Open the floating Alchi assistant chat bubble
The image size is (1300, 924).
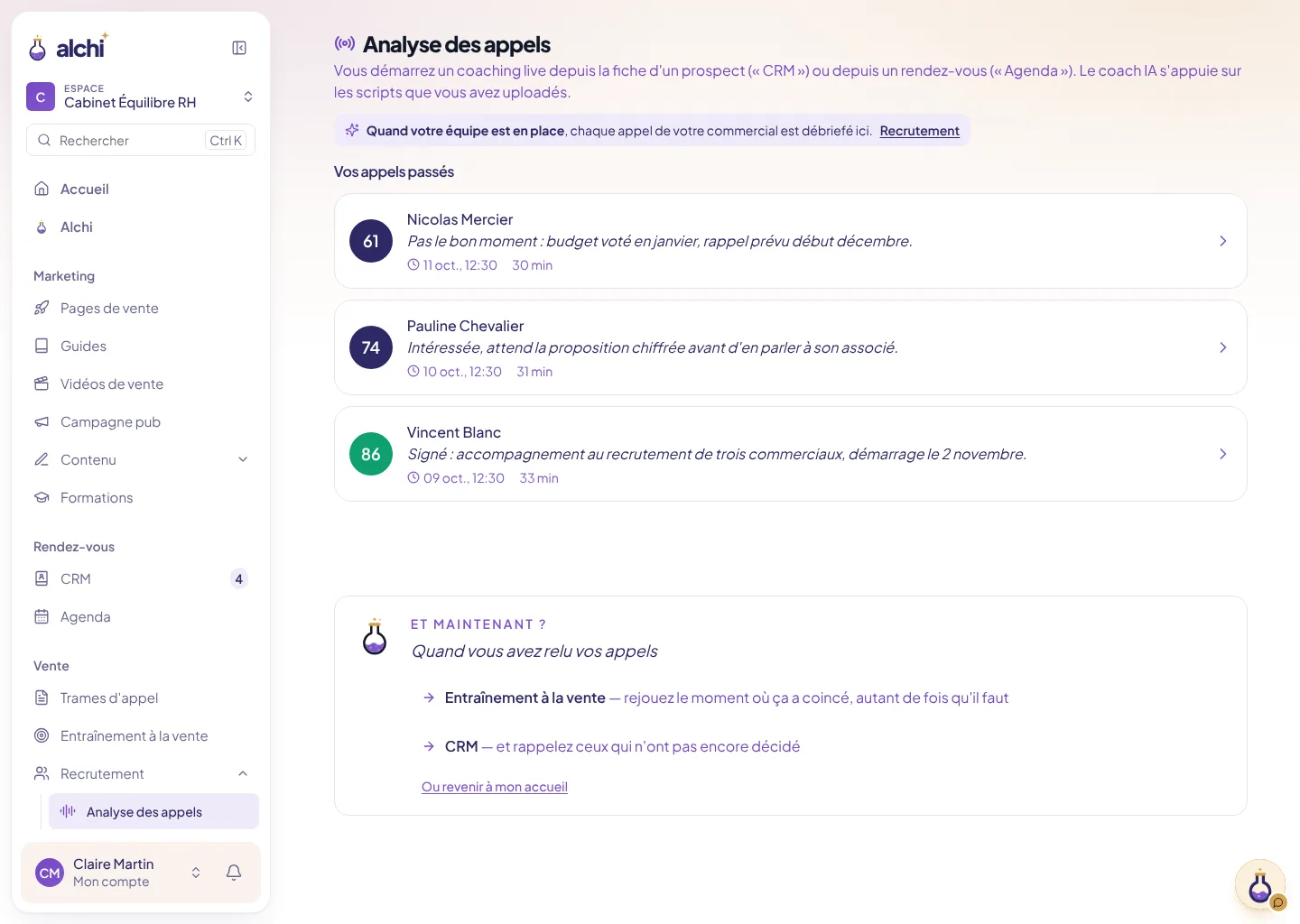(1260, 885)
